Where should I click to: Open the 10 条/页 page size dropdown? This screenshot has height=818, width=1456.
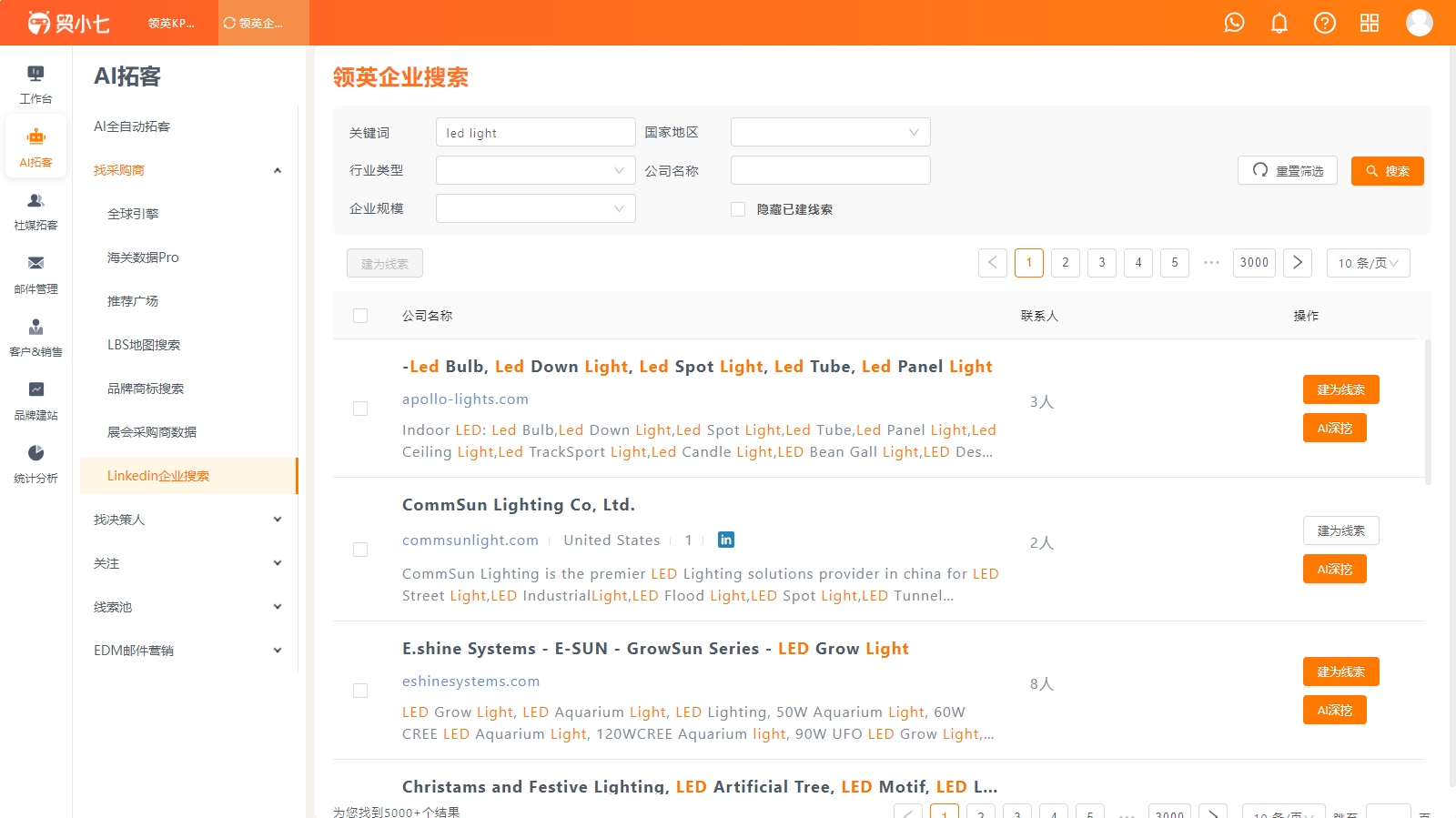[x=1369, y=263]
